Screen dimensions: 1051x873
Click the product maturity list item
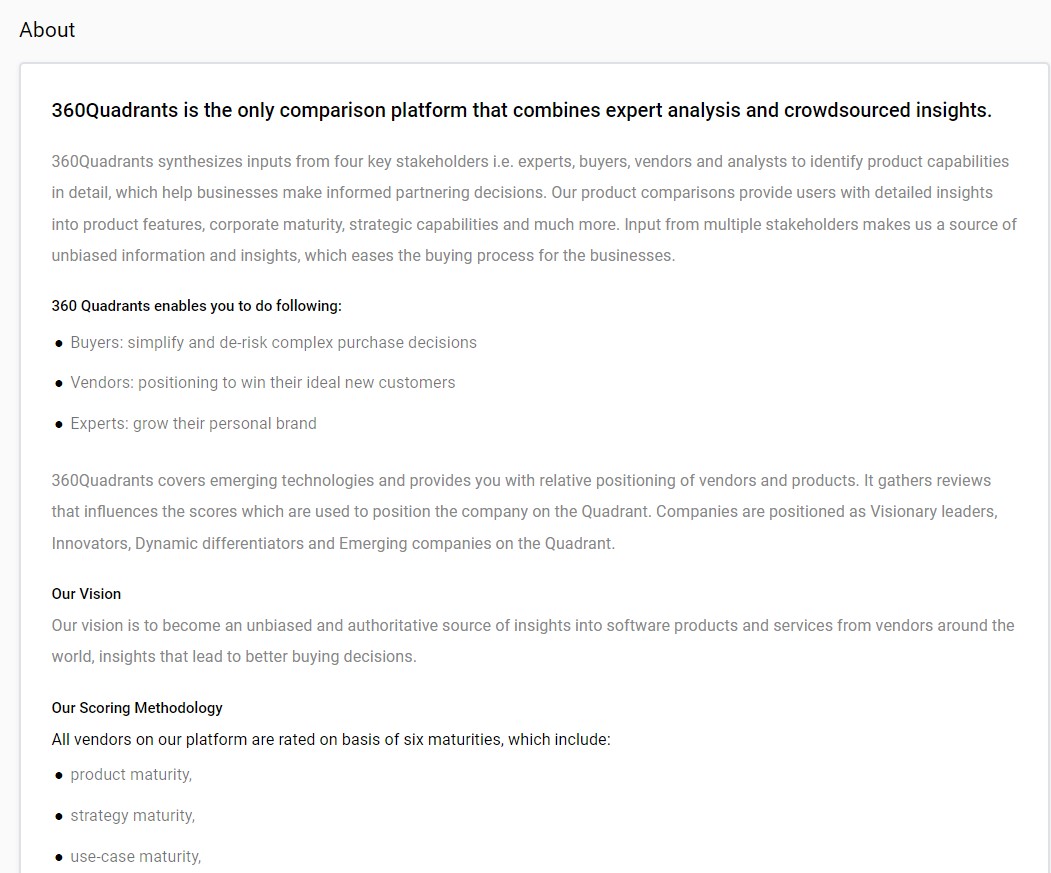pyautogui.click(x=131, y=774)
